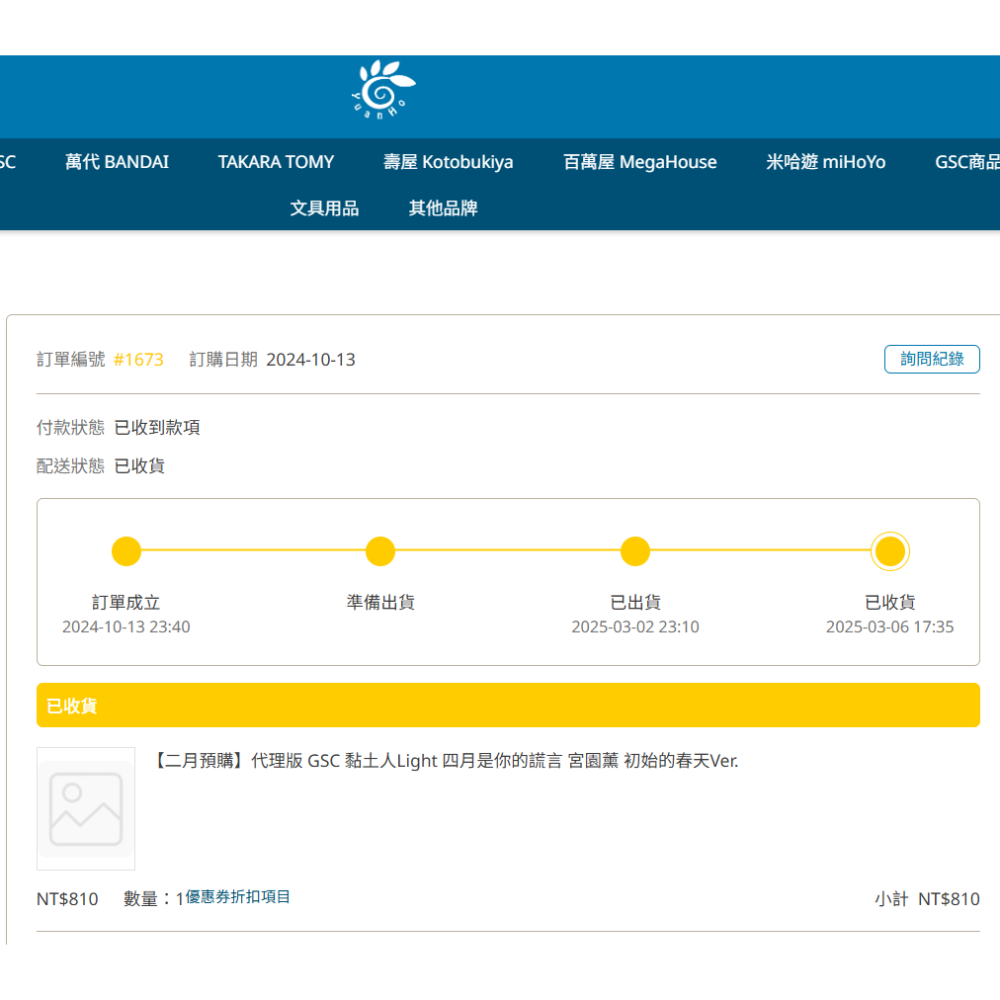Click the timestamp 2025-03-02 23:10
Image resolution: width=1000 pixels, height=1000 pixels.
[x=635, y=627]
